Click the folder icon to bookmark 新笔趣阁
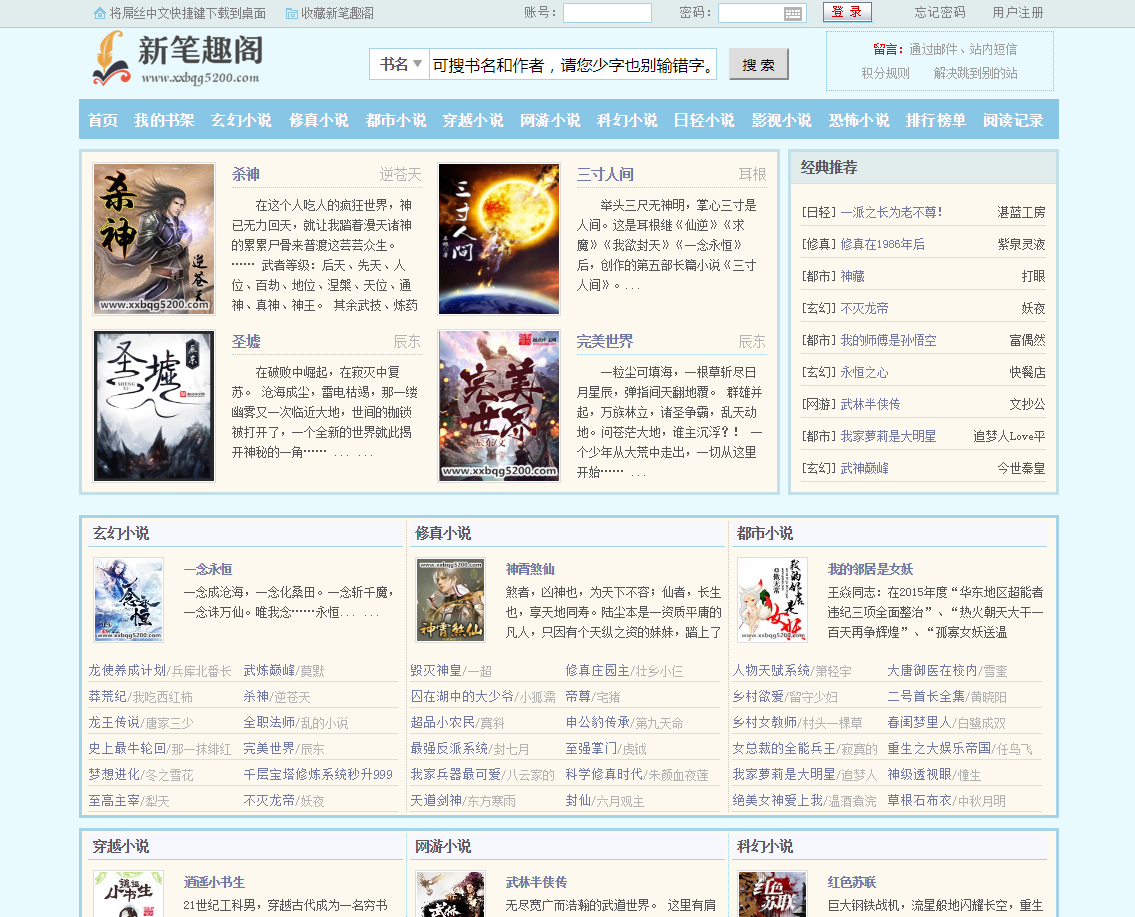The width and height of the screenshot is (1135, 917). (291, 13)
